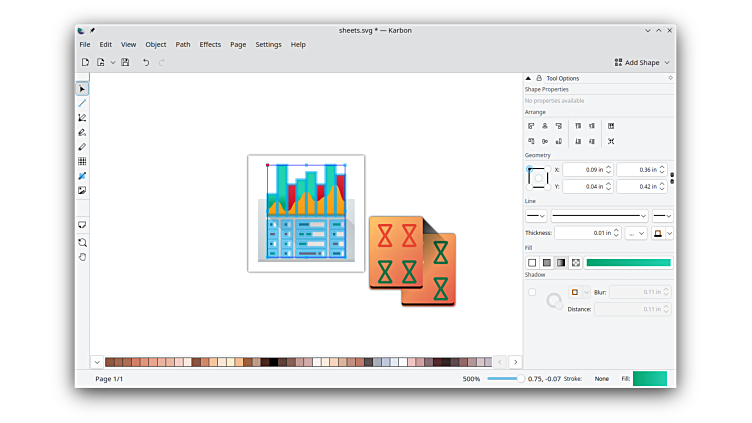
Task: Open the thickness unit dropdown
Action: click(x=636, y=233)
